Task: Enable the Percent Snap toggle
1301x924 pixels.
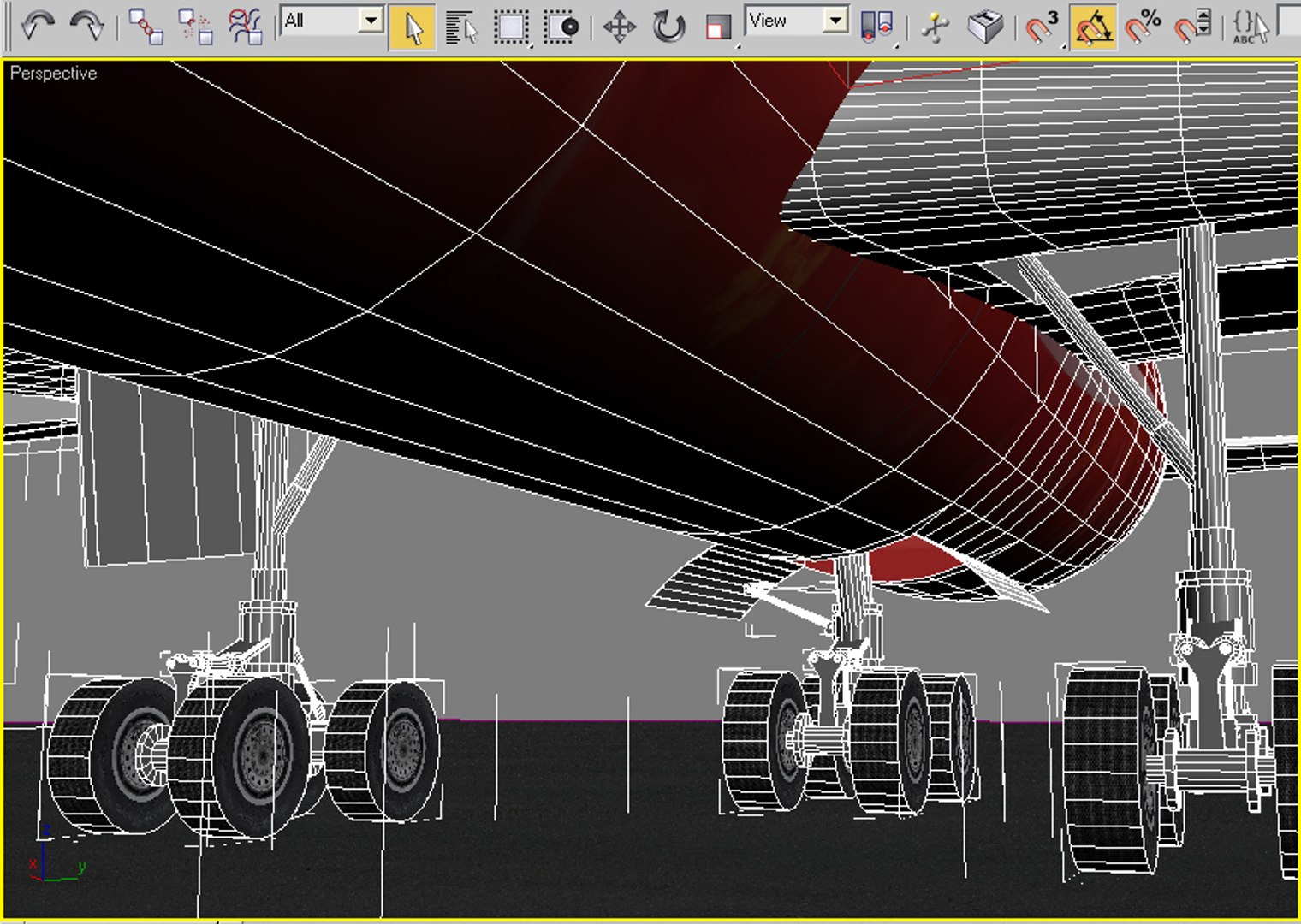Action: [x=1143, y=27]
